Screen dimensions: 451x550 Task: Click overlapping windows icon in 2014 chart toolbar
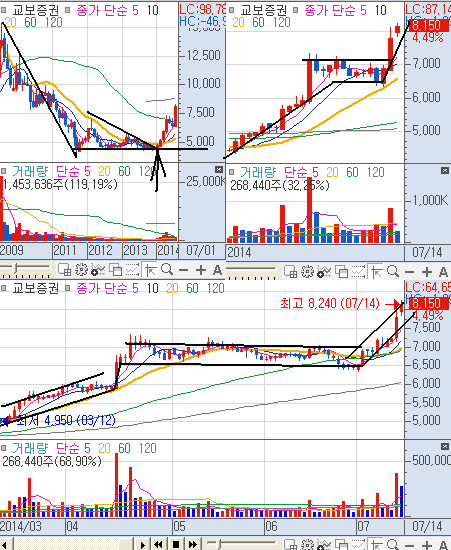pyautogui.click(x=341, y=272)
